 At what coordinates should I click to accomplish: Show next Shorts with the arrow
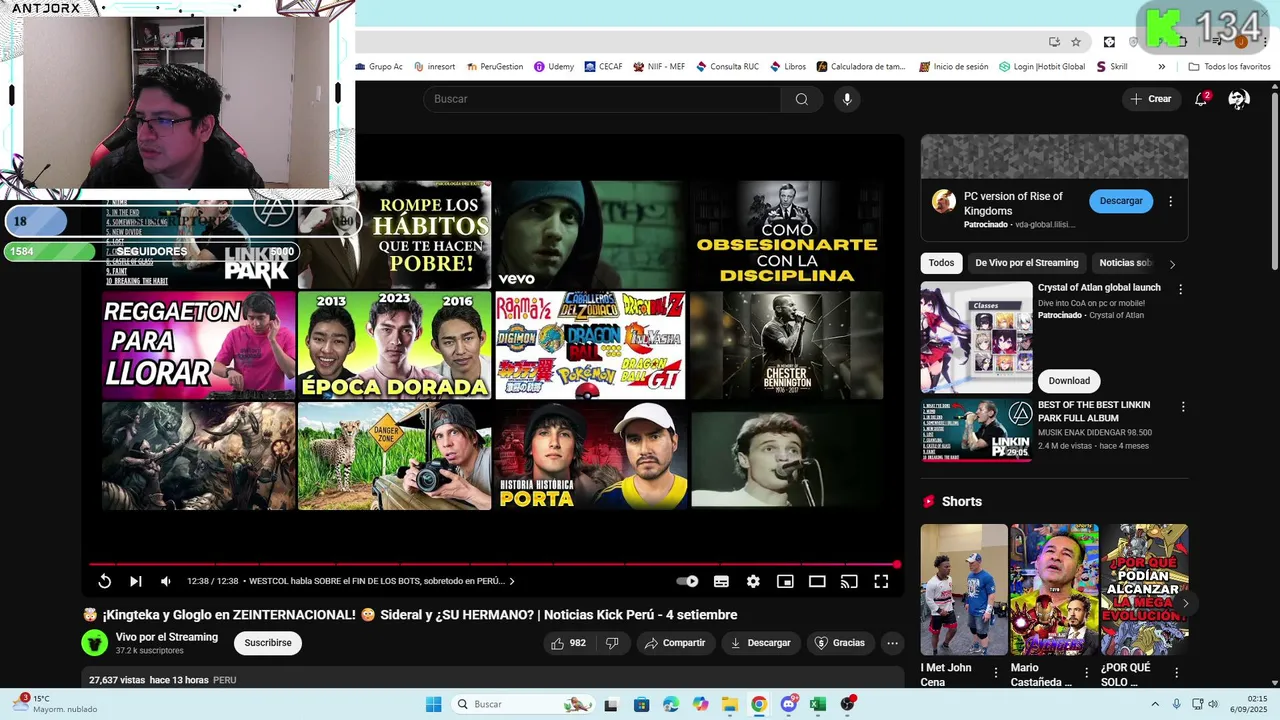pyautogui.click(x=1185, y=603)
